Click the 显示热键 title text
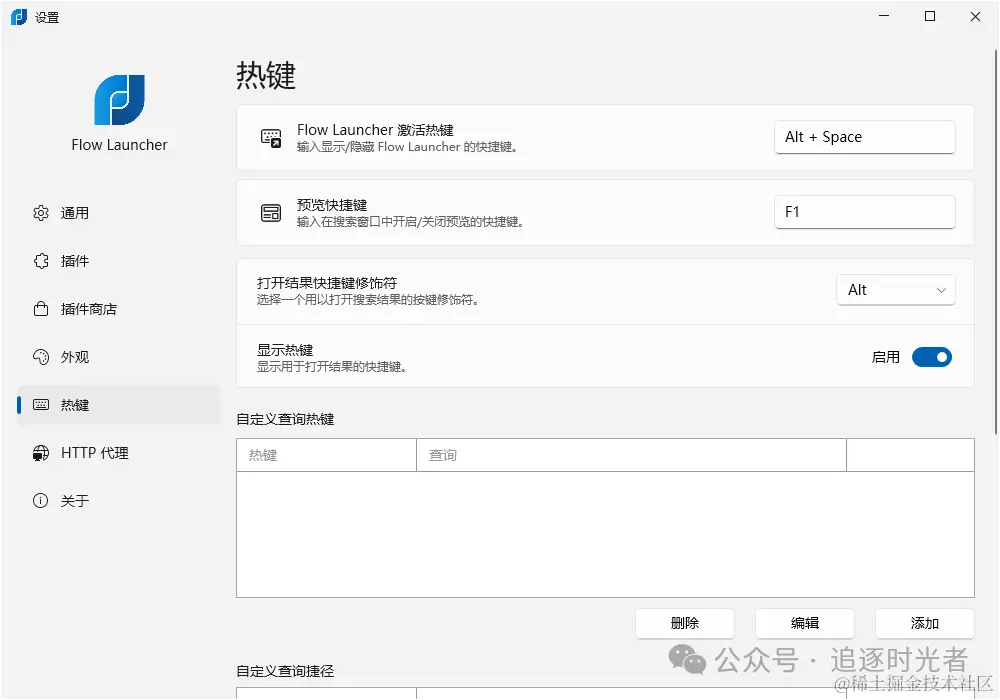1000x700 pixels. point(285,350)
